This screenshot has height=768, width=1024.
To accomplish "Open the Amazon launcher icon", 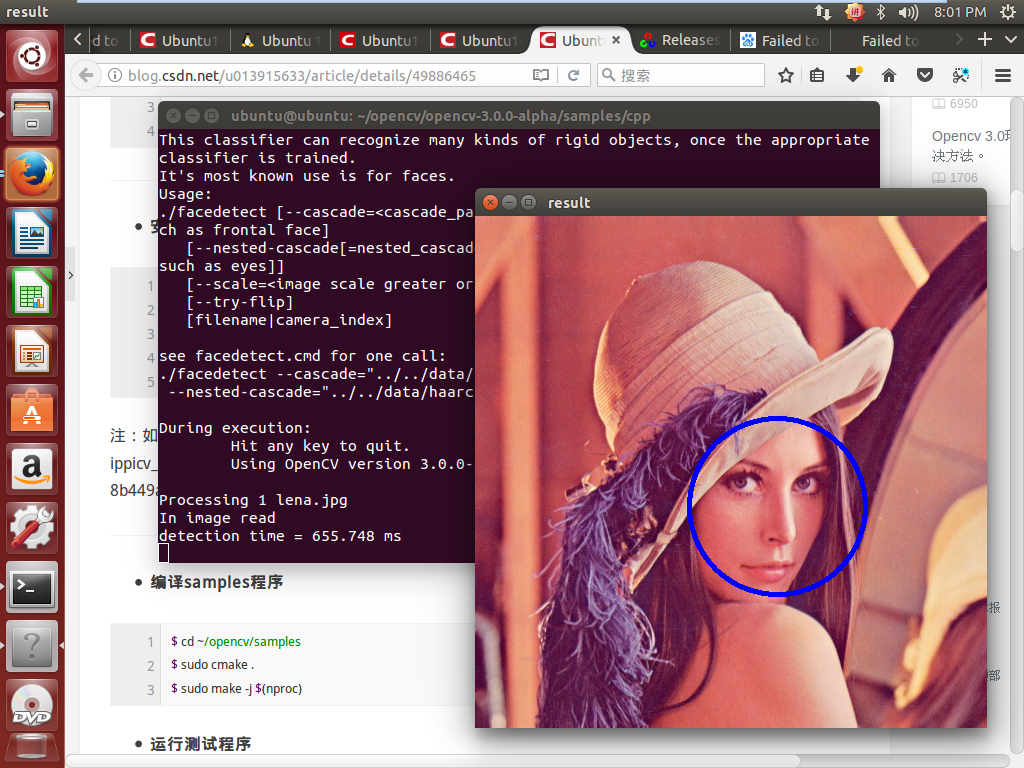I will 32,468.
